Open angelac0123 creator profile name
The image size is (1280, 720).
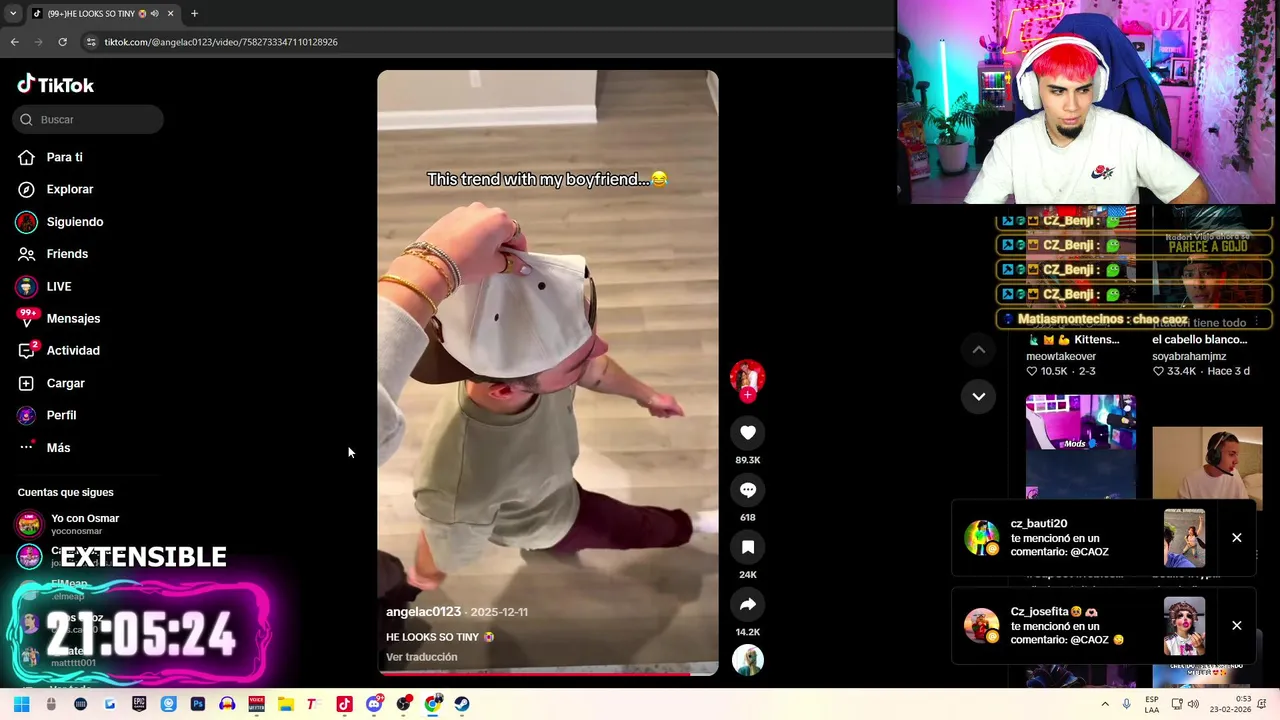pos(423,612)
